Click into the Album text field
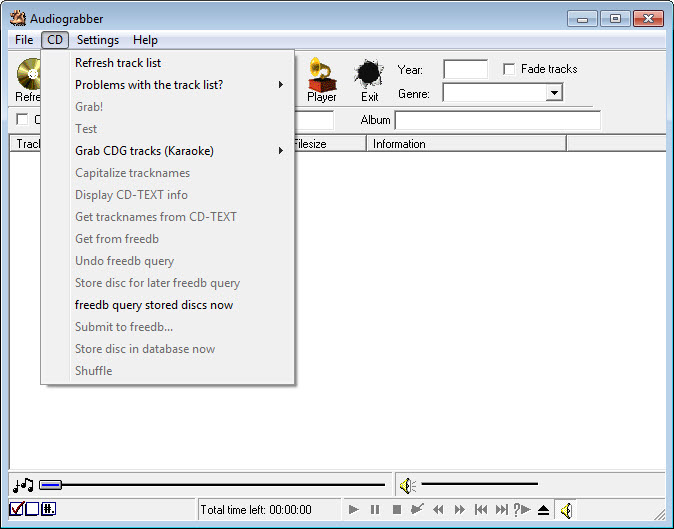The height and width of the screenshot is (529, 674). click(498, 120)
